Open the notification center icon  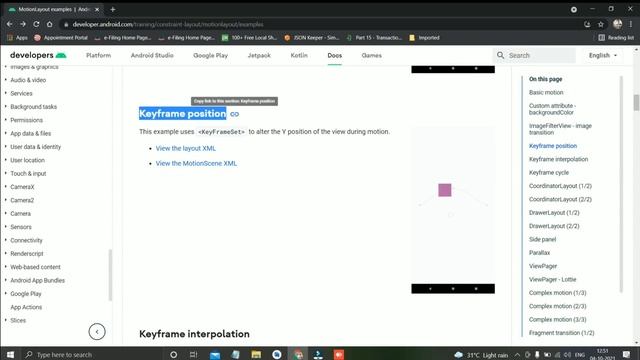click(627, 355)
